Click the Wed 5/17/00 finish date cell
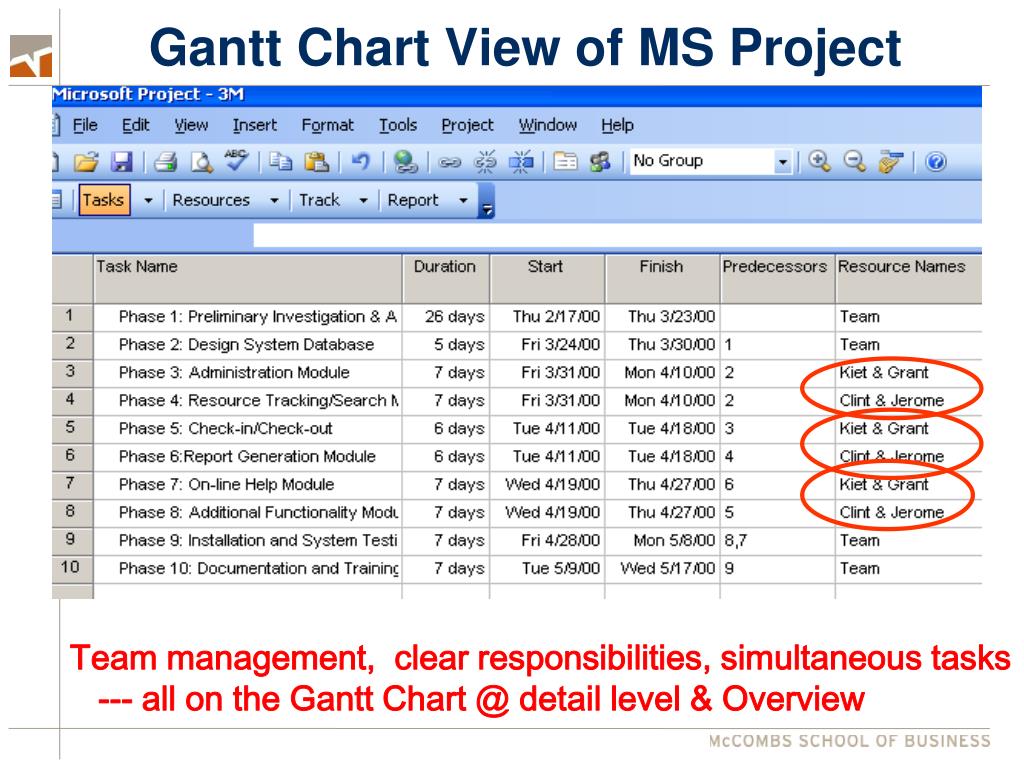1024x768 pixels. pyautogui.click(x=662, y=568)
